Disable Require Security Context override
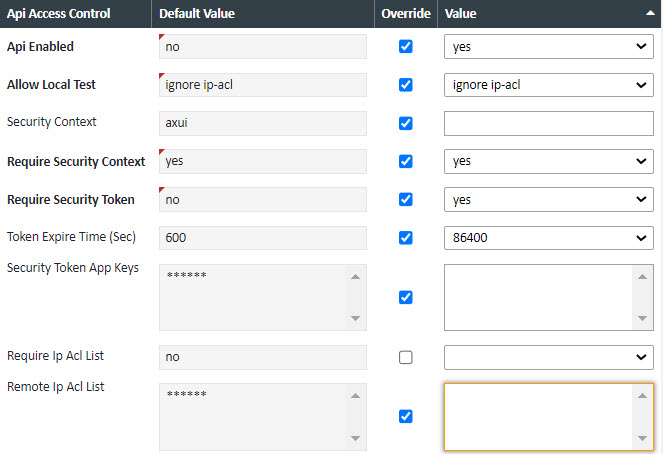 tap(406, 161)
